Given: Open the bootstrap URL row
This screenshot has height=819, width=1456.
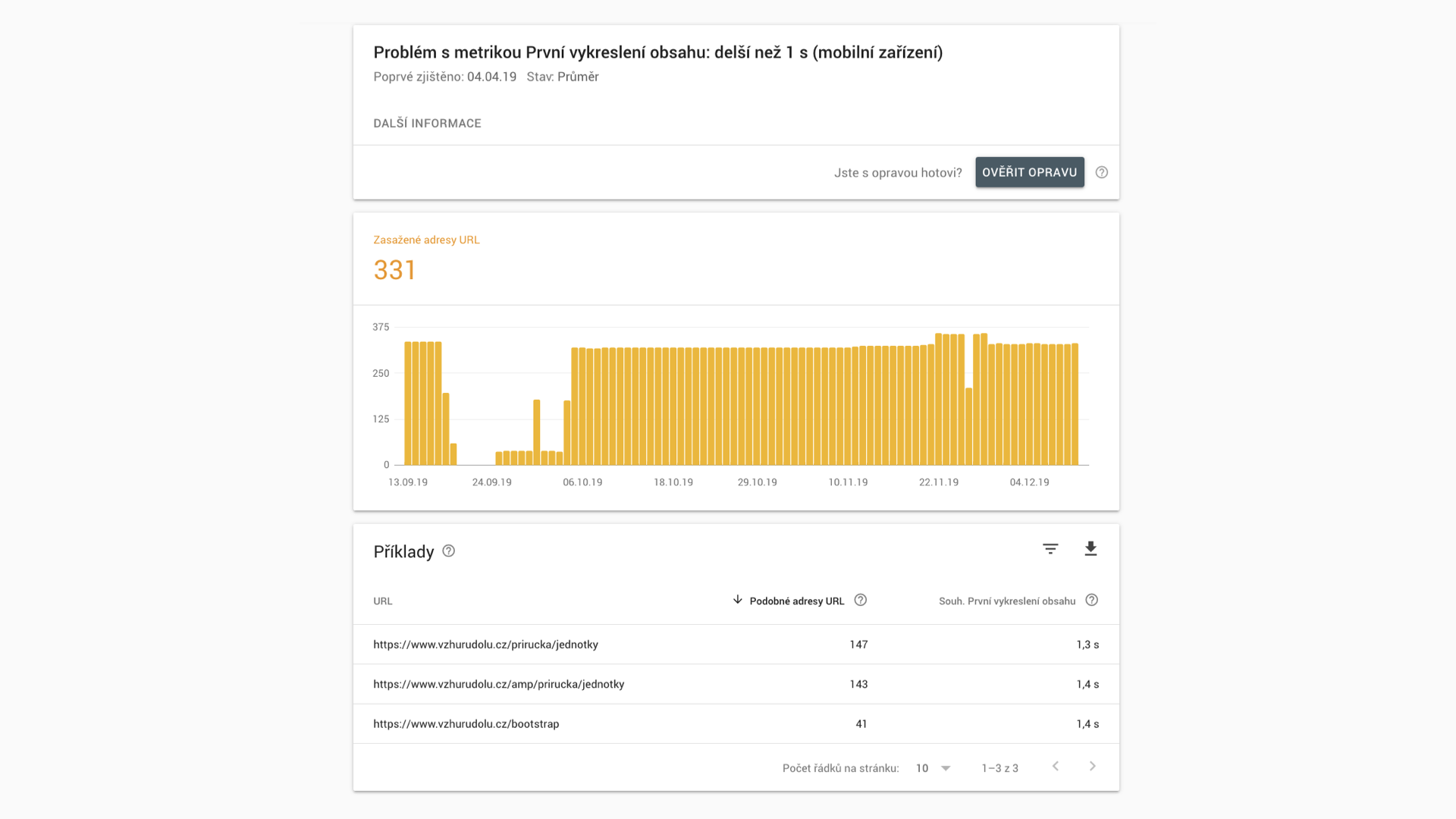Looking at the screenshot, I should click(466, 724).
